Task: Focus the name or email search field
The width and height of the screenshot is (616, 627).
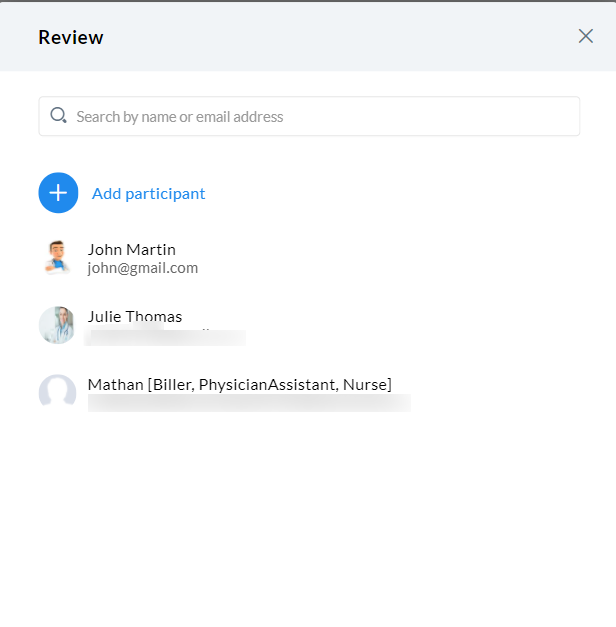Action: pos(309,116)
